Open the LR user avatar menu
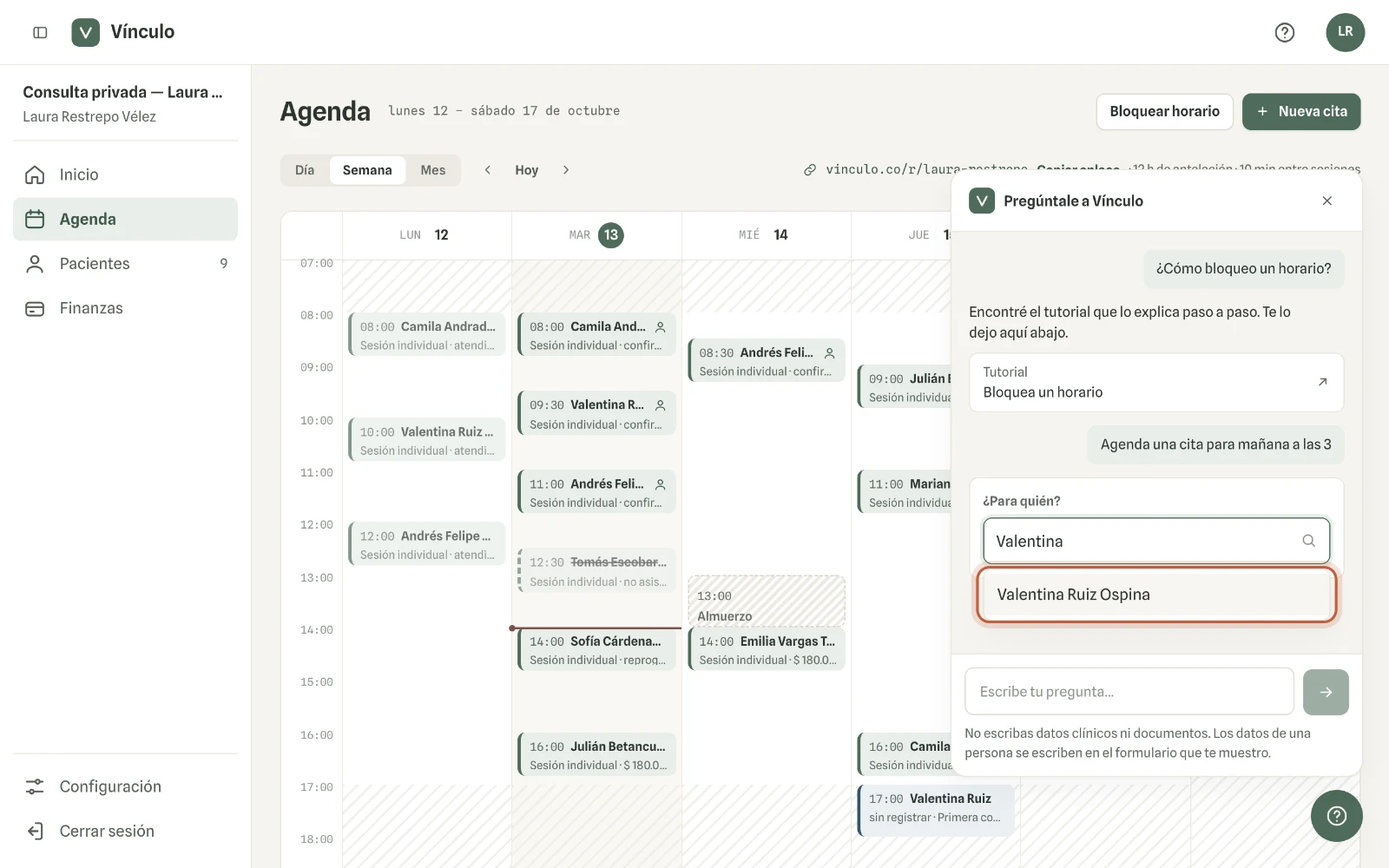Image resolution: width=1389 pixels, height=868 pixels. coord(1345,32)
